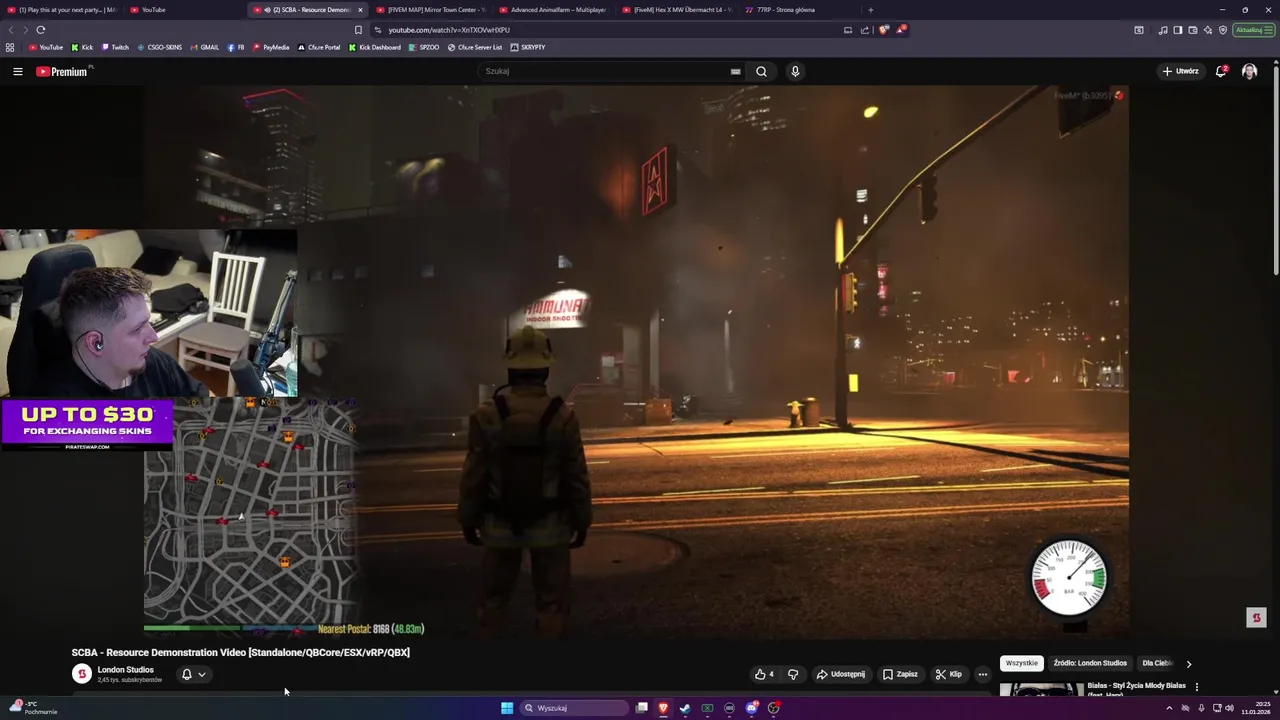The height and width of the screenshot is (720, 1280).
Task: Expand subscription notification bell dropdown
Action: tap(193, 674)
